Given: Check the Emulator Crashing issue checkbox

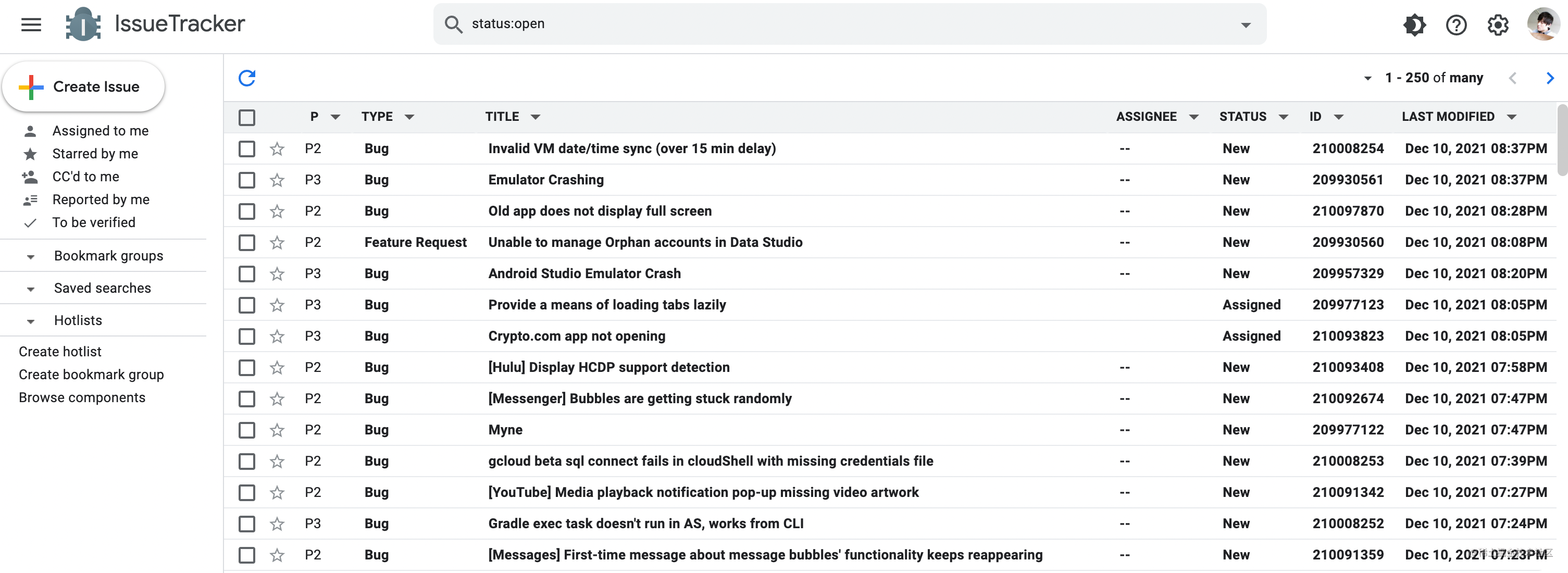Looking at the screenshot, I should [x=246, y=180].
